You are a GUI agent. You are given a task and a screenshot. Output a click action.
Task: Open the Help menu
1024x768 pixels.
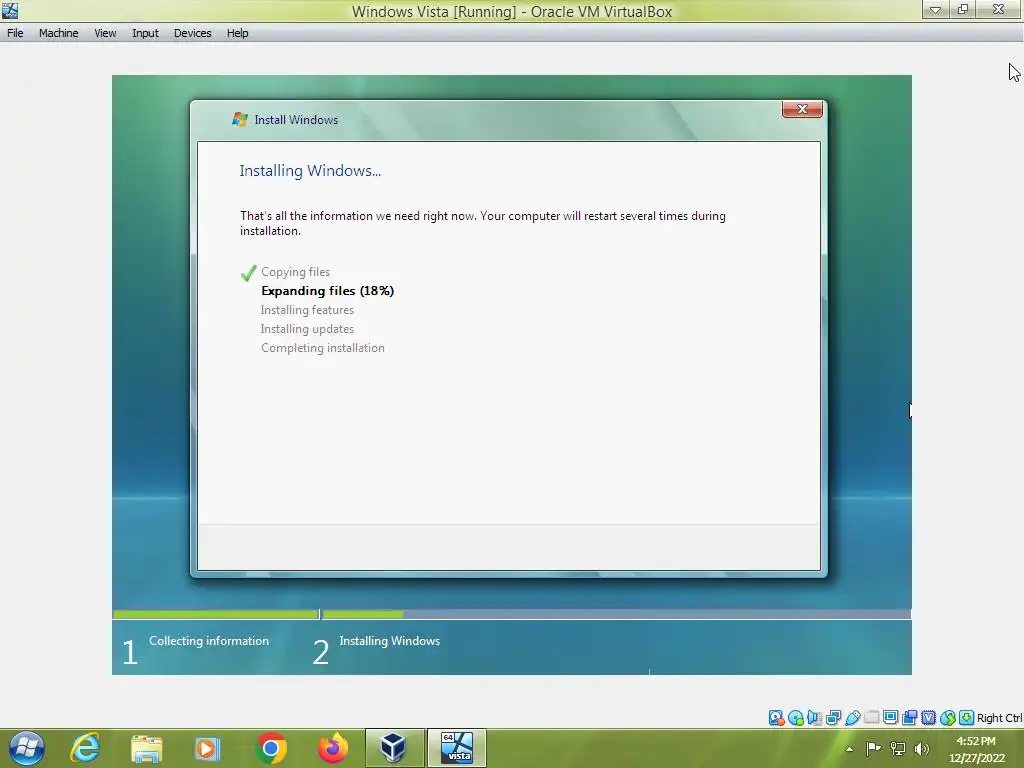point(237,33)
